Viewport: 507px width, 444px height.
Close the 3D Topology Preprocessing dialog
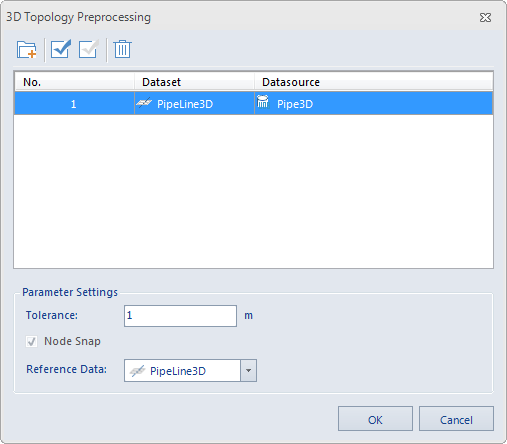pyautogui.click(x=485, y=17)
